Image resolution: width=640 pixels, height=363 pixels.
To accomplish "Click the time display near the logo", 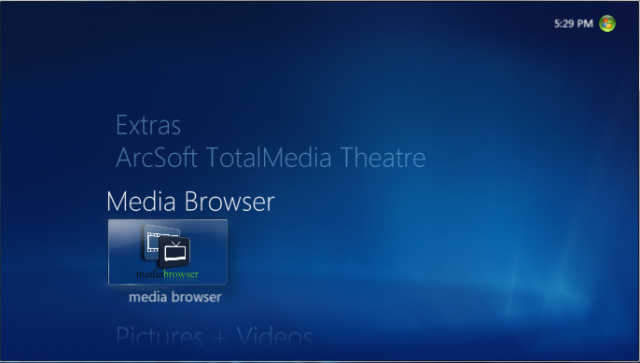I will [573, 24].
